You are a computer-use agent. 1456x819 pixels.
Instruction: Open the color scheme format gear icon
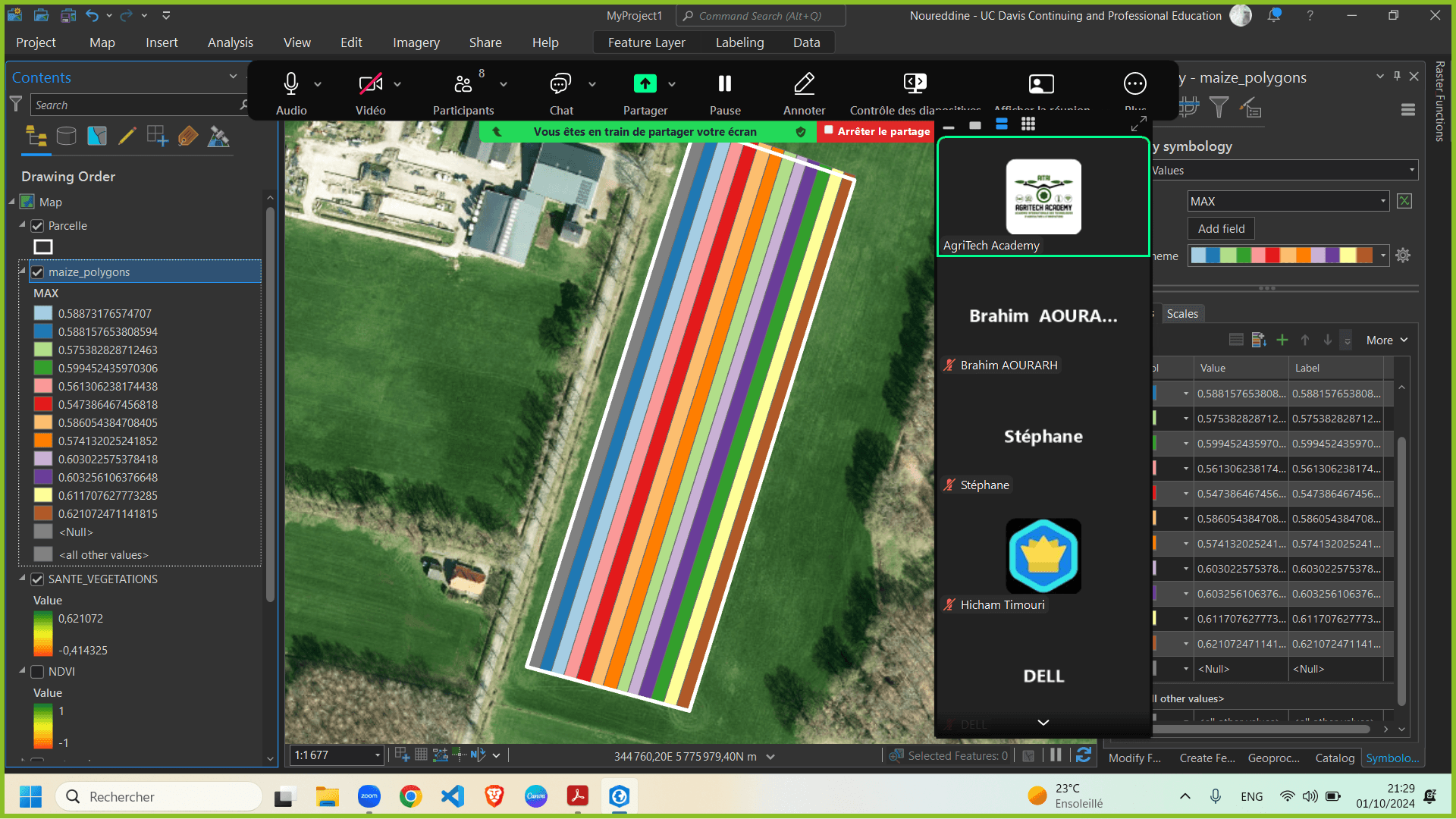1403,256
